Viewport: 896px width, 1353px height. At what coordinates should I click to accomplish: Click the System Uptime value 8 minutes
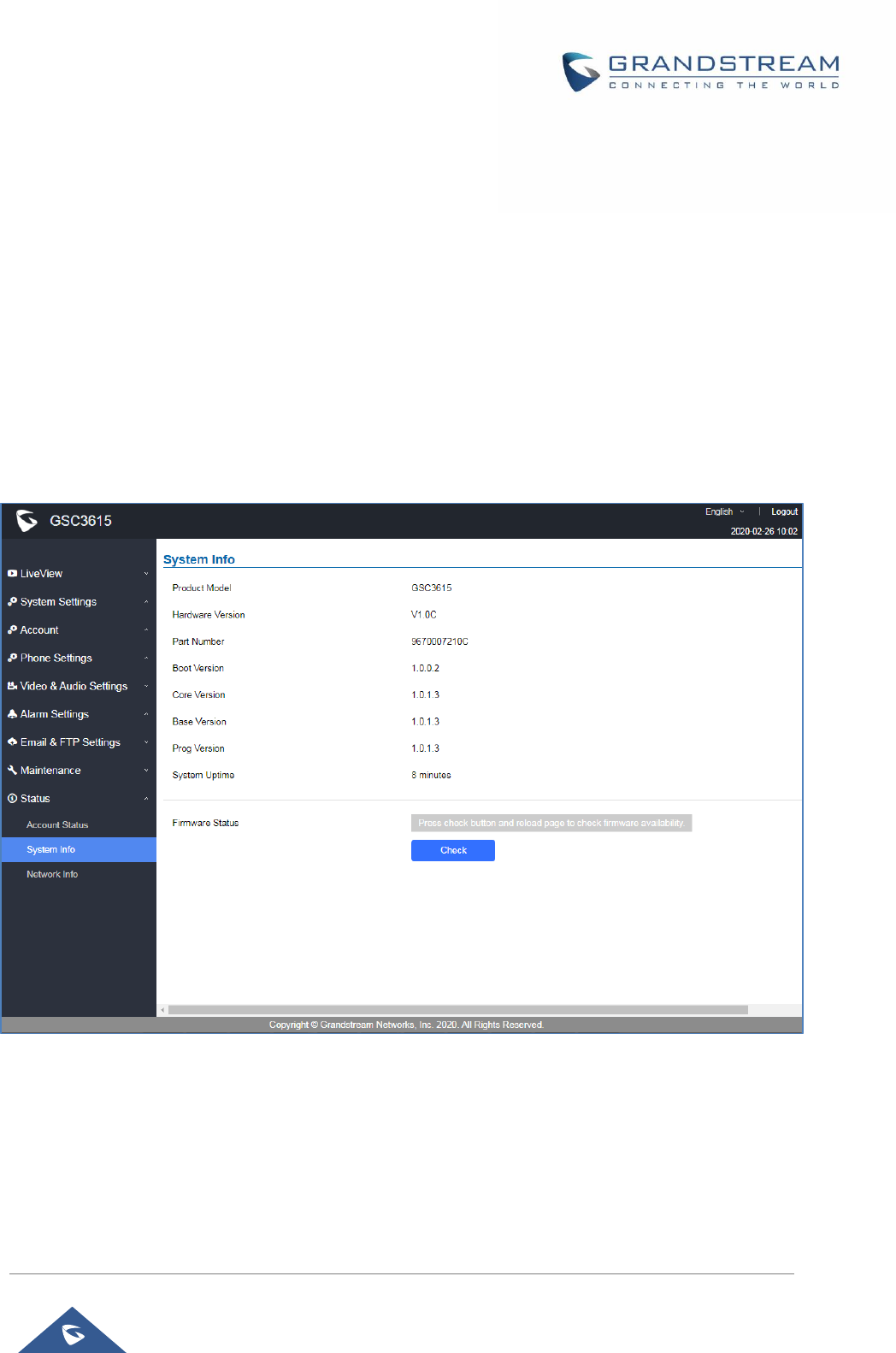[x=431, y=776]
